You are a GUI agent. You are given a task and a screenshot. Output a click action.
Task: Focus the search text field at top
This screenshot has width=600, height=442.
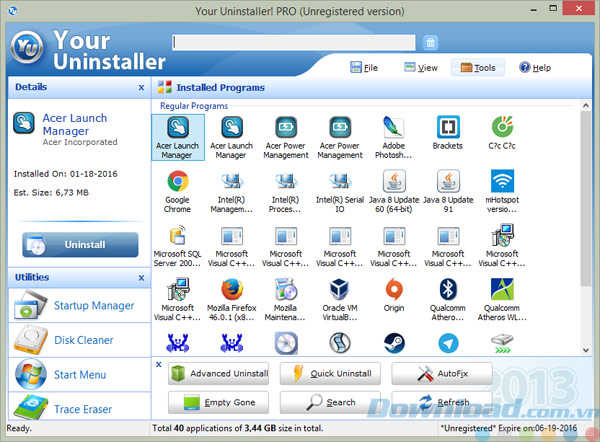click(294, 42)
